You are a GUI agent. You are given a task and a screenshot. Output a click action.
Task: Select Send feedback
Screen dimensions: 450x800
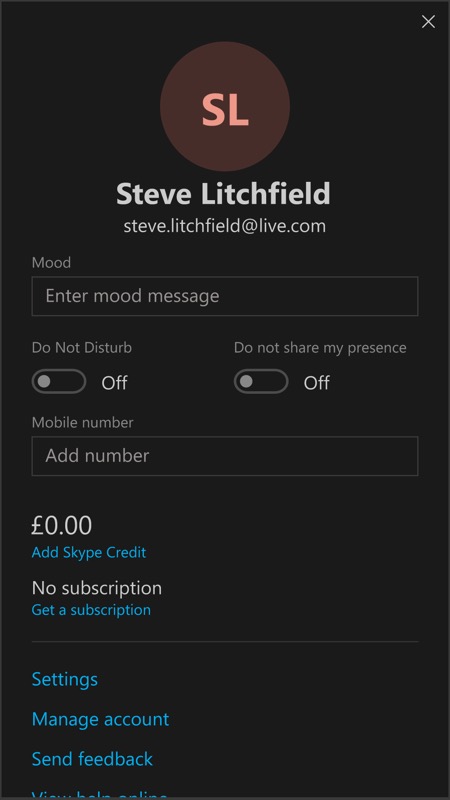point(92,759)
